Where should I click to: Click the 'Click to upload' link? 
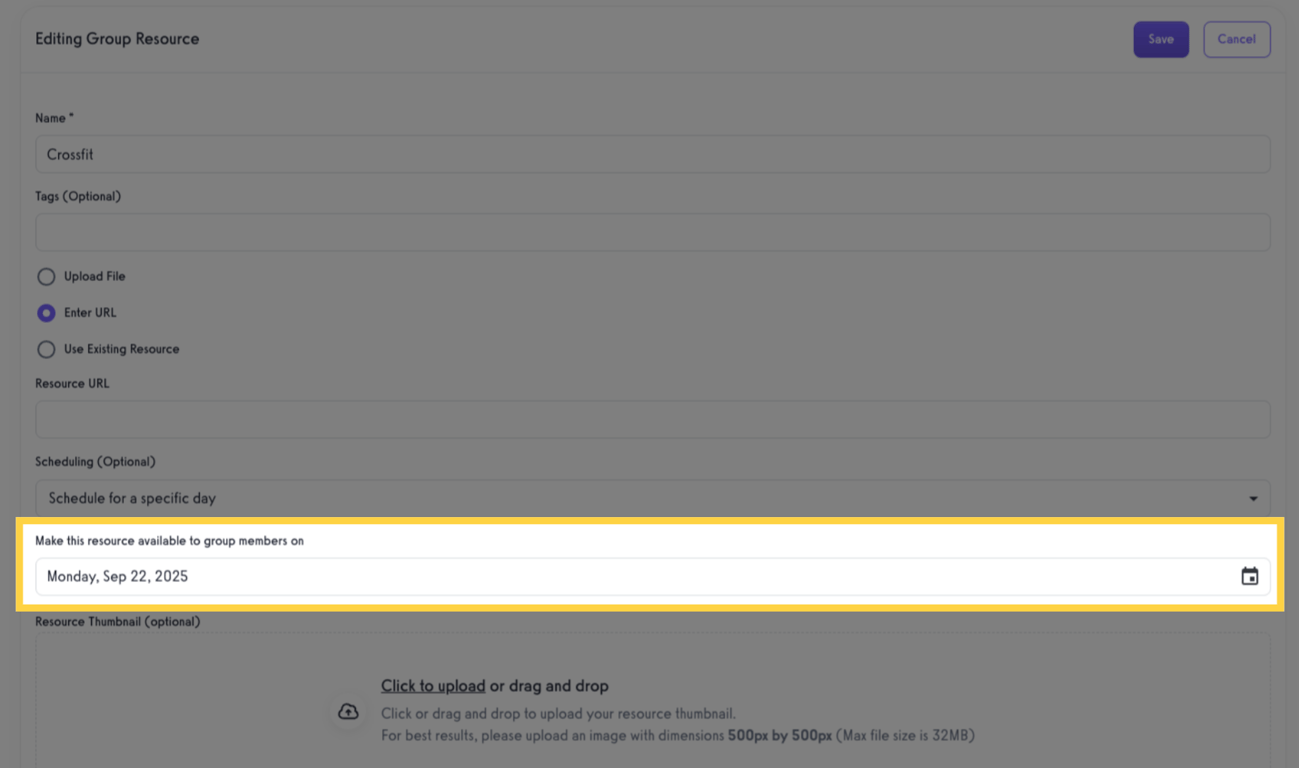tap(432, 686)
